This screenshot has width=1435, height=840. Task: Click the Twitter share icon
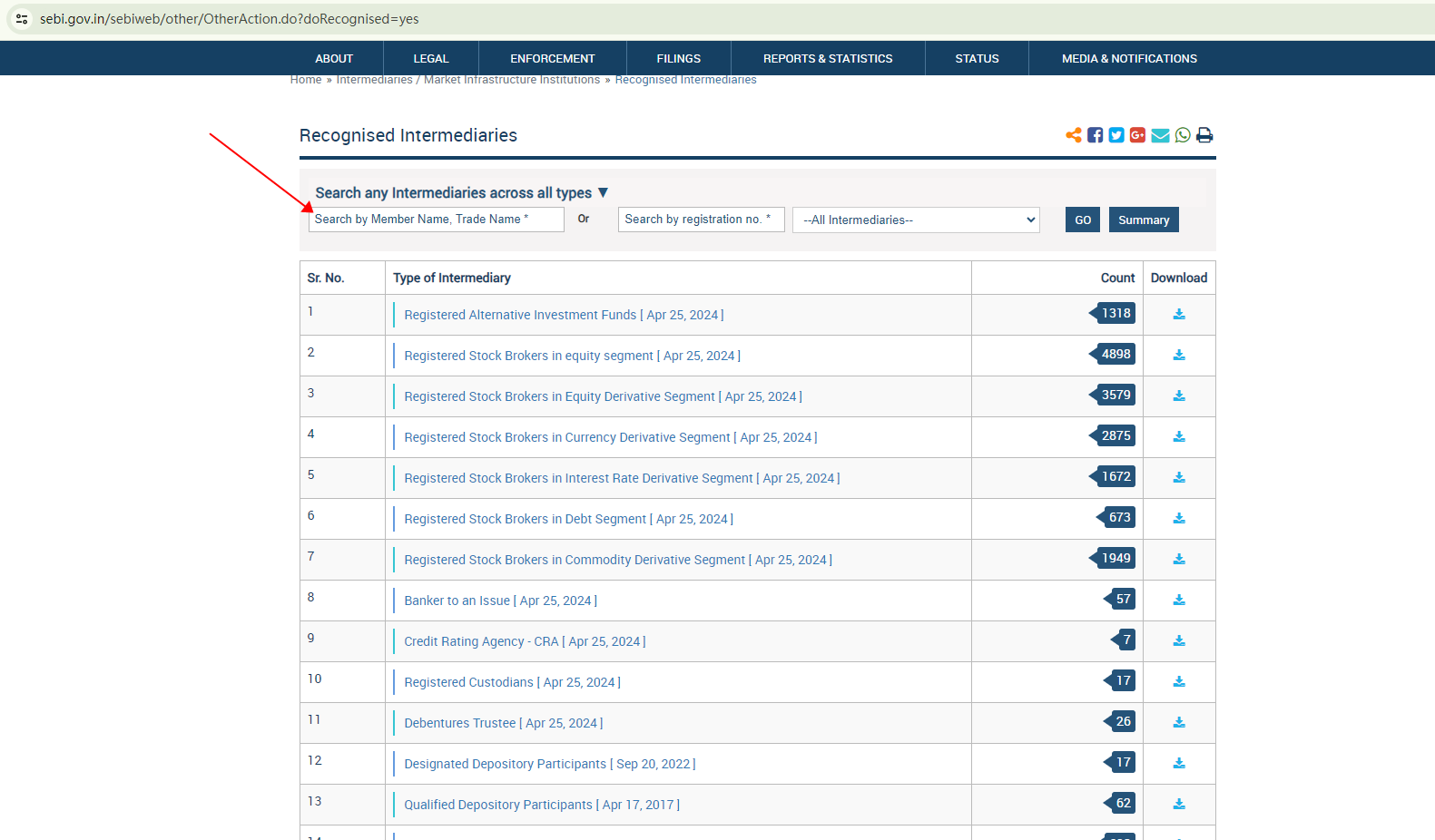[x=1116, y=135]
